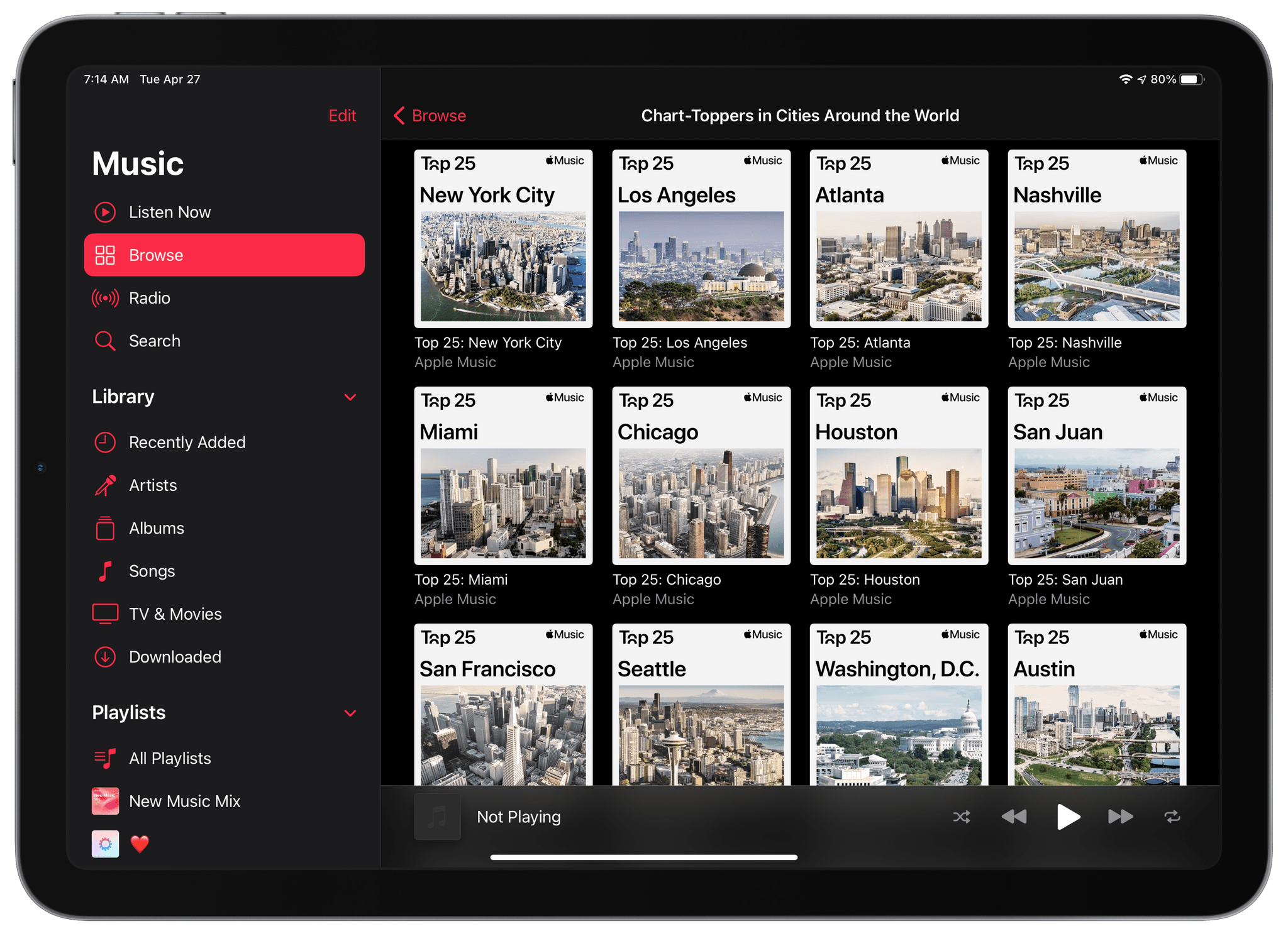Open Songs library view

tap(225, 571)
